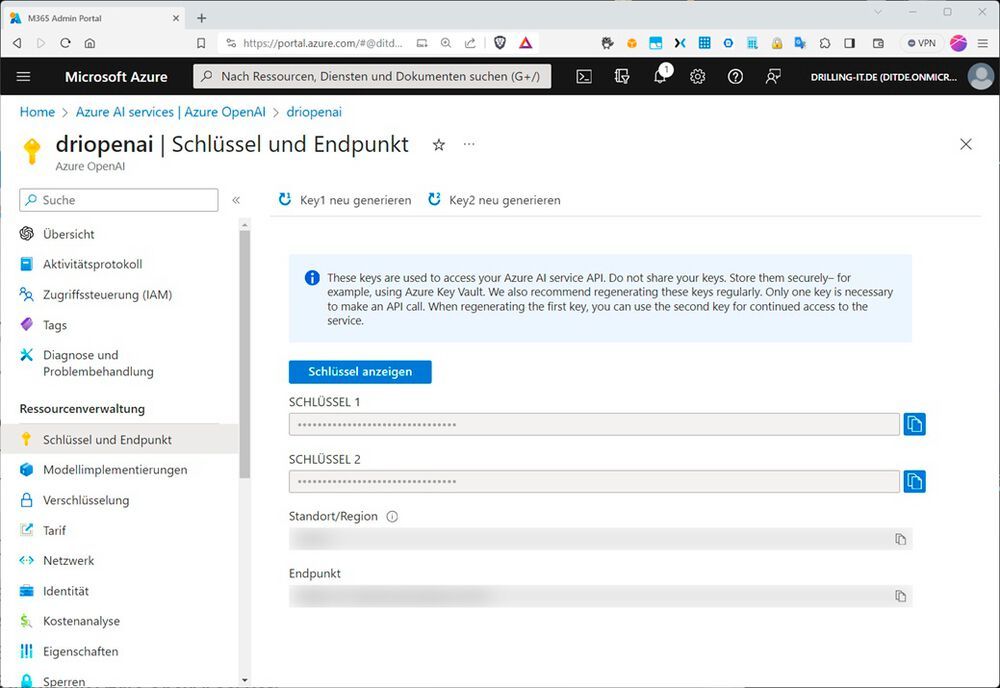
Task: Open the browser main menu
Action: tap(983, 43)
